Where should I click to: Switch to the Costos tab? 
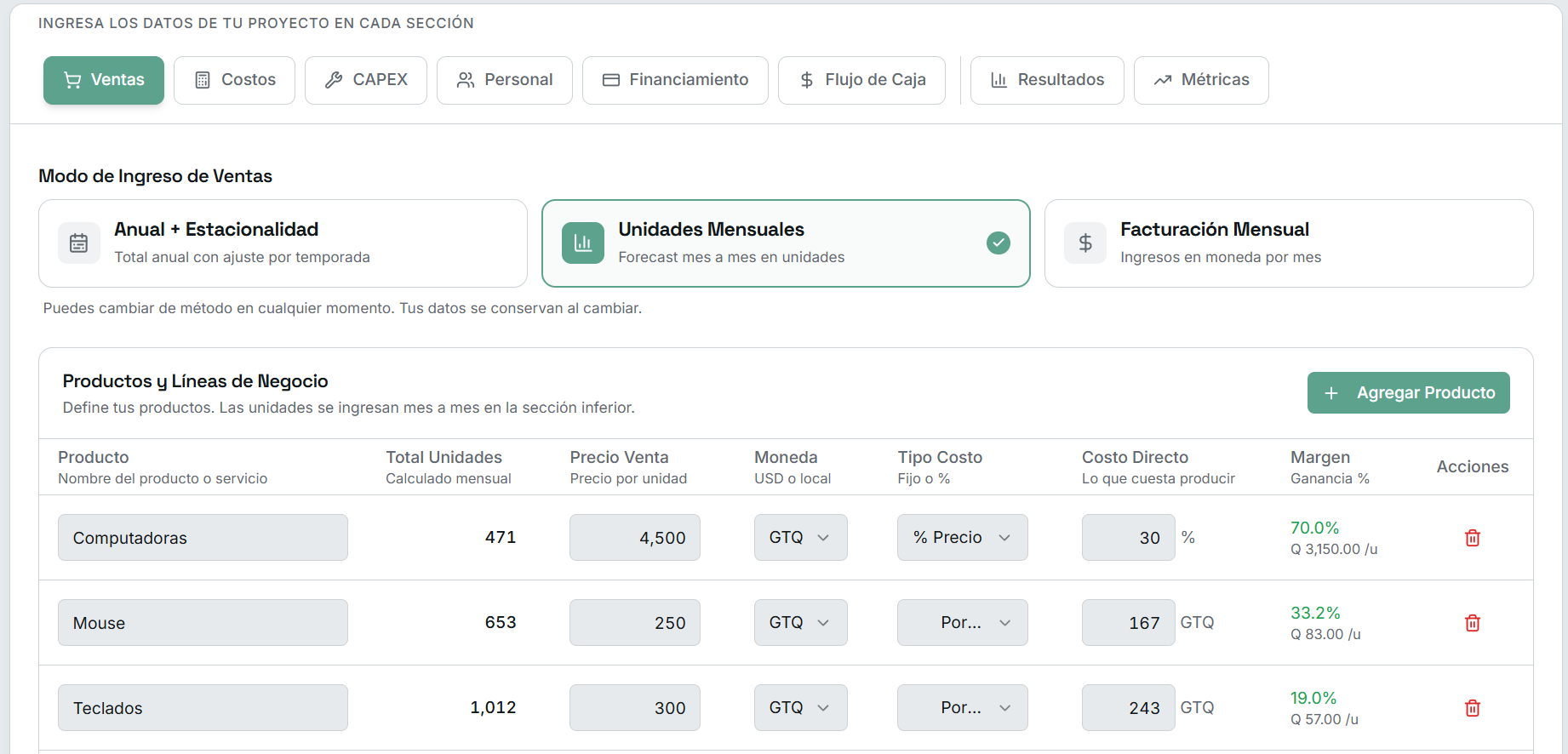(x=235, y=80)
